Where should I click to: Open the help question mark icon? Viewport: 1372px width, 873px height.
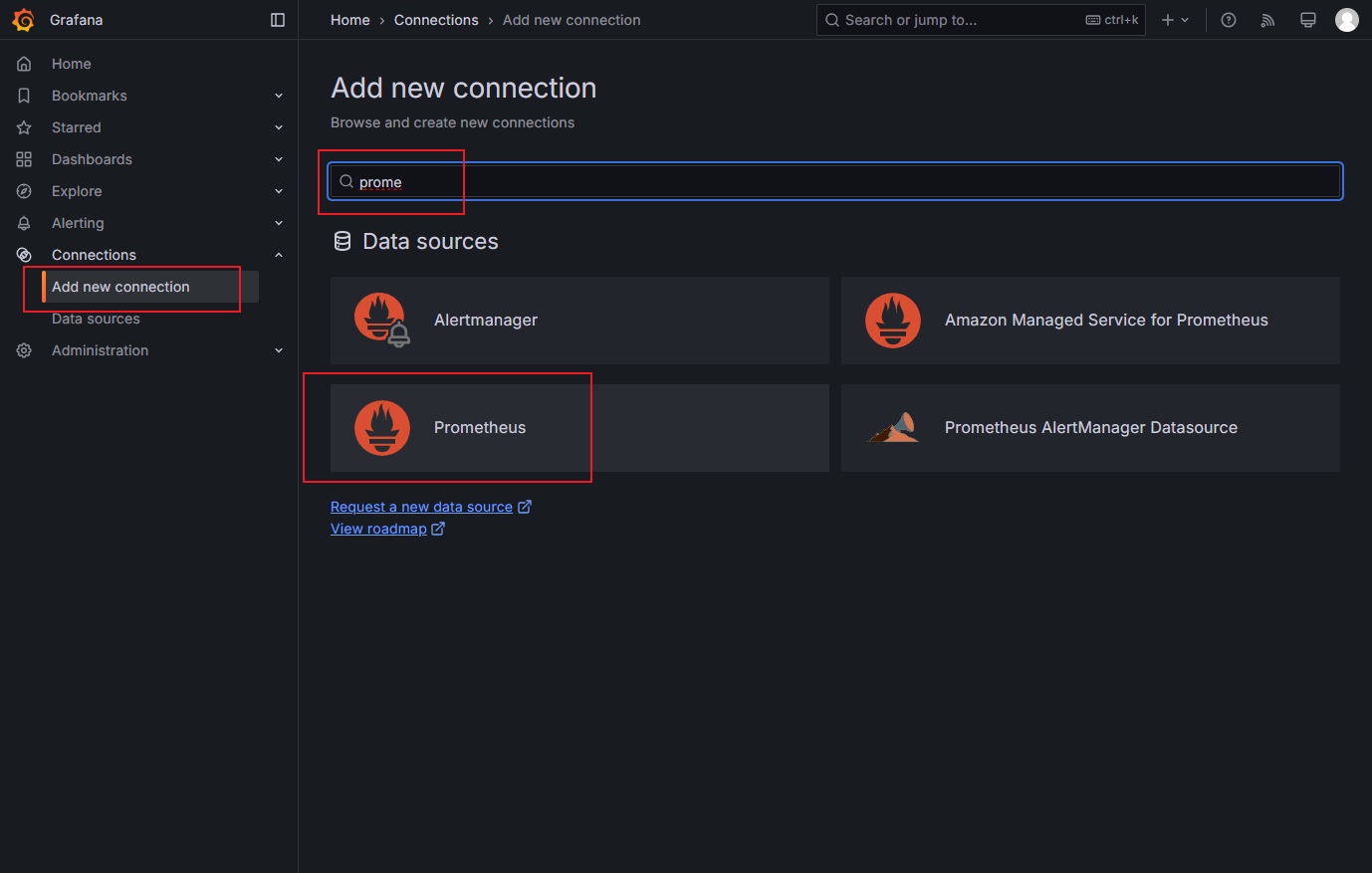click(x=1229, y=20)
